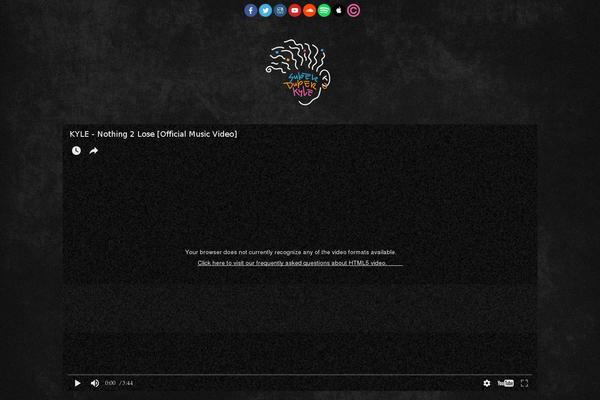Open the YouTube channel icon in header
This screenshot has height=400, width=600.
pos(295,10)
